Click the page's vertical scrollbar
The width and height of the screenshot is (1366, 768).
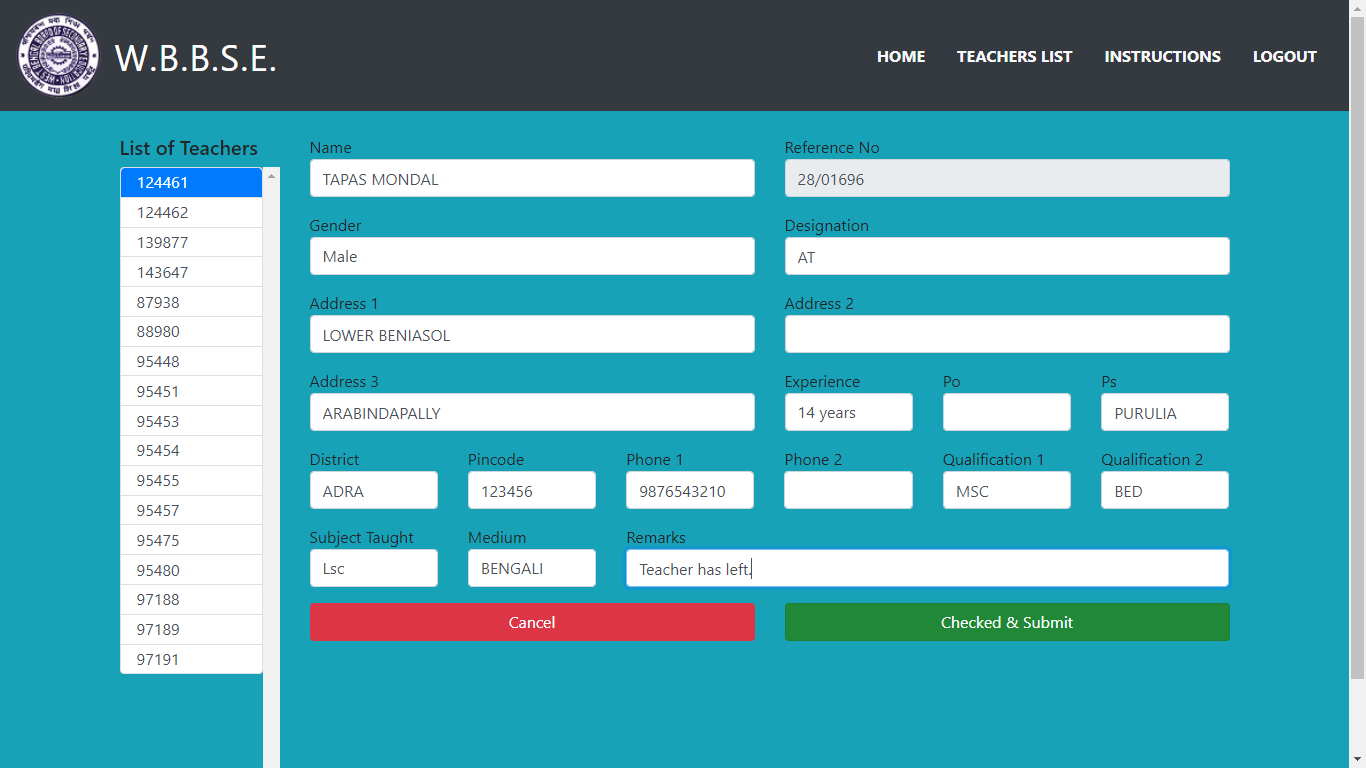pyautogui.click(x=1357, y=340)
